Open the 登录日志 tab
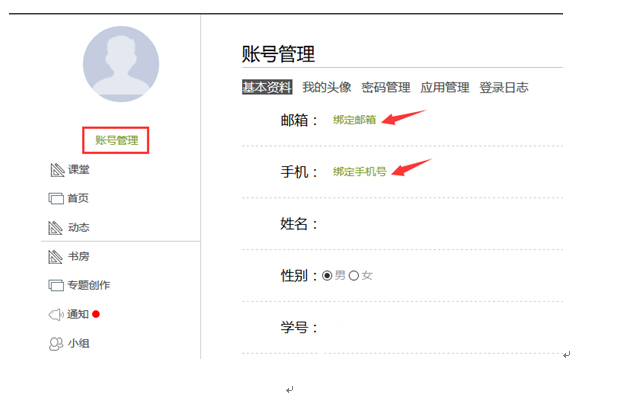This screenshot has width=624, height=407. tap(504, 87)
